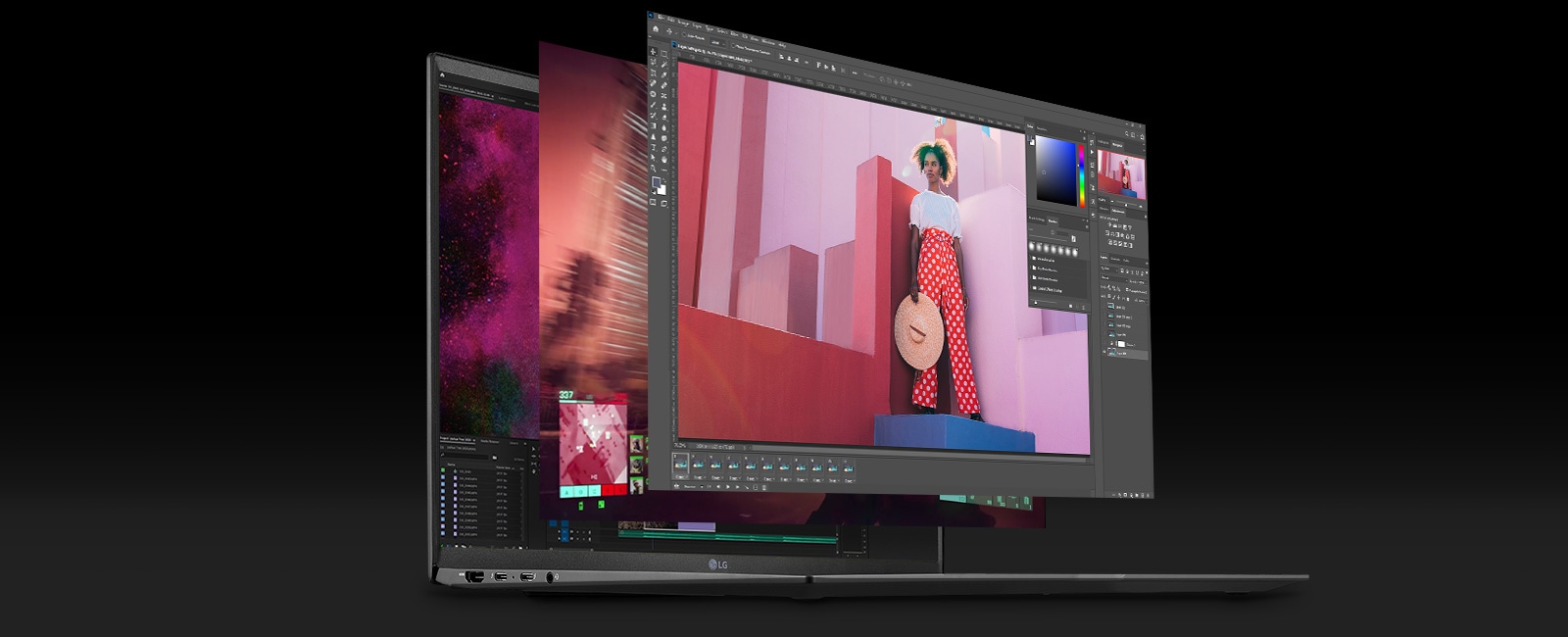Select the Brush tool in the toolbox
1568x637 pixels.
(654, 106)
